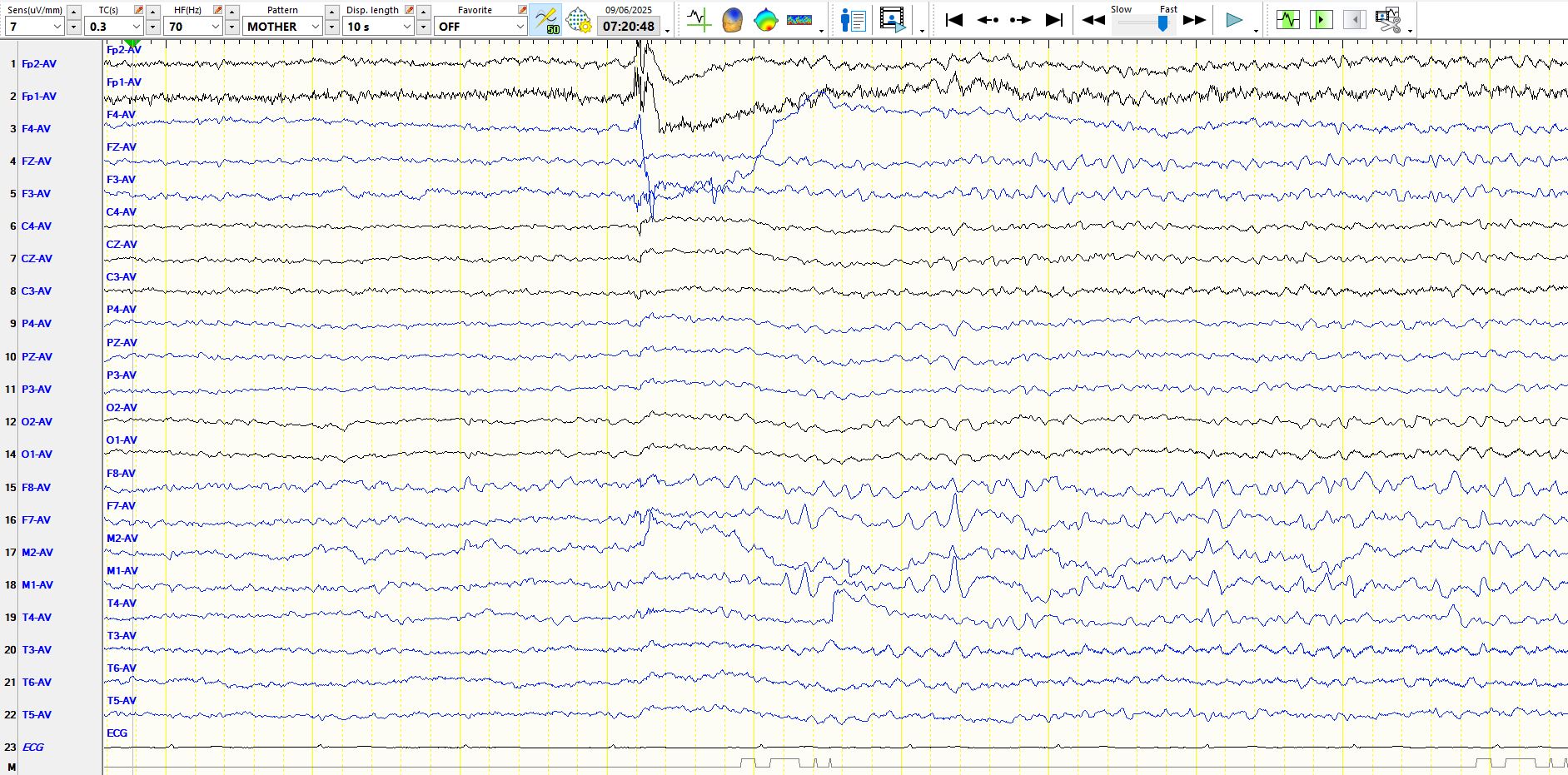Show the spectrogram trend display

pos(799,20)
